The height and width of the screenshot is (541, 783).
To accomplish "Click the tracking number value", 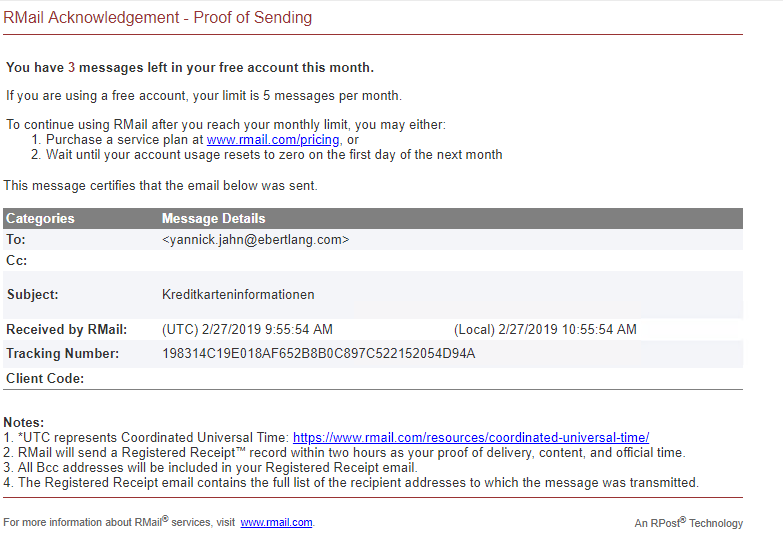I will (318, 354).
